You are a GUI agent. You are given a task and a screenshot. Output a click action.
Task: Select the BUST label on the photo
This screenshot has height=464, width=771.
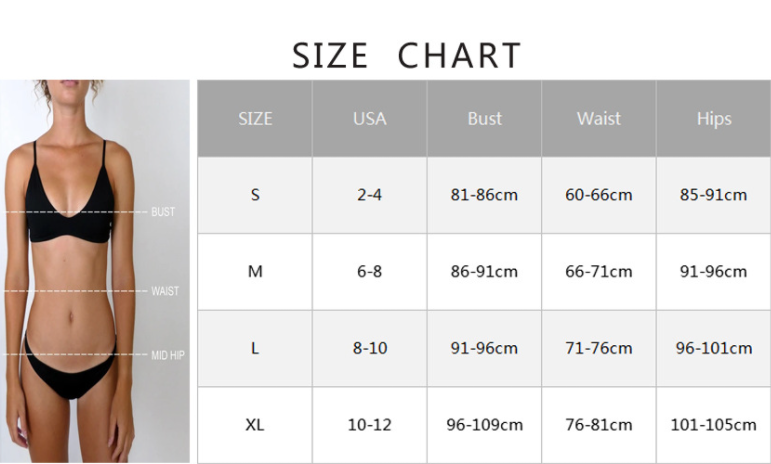pyautogui.click(x=163, y=212)
